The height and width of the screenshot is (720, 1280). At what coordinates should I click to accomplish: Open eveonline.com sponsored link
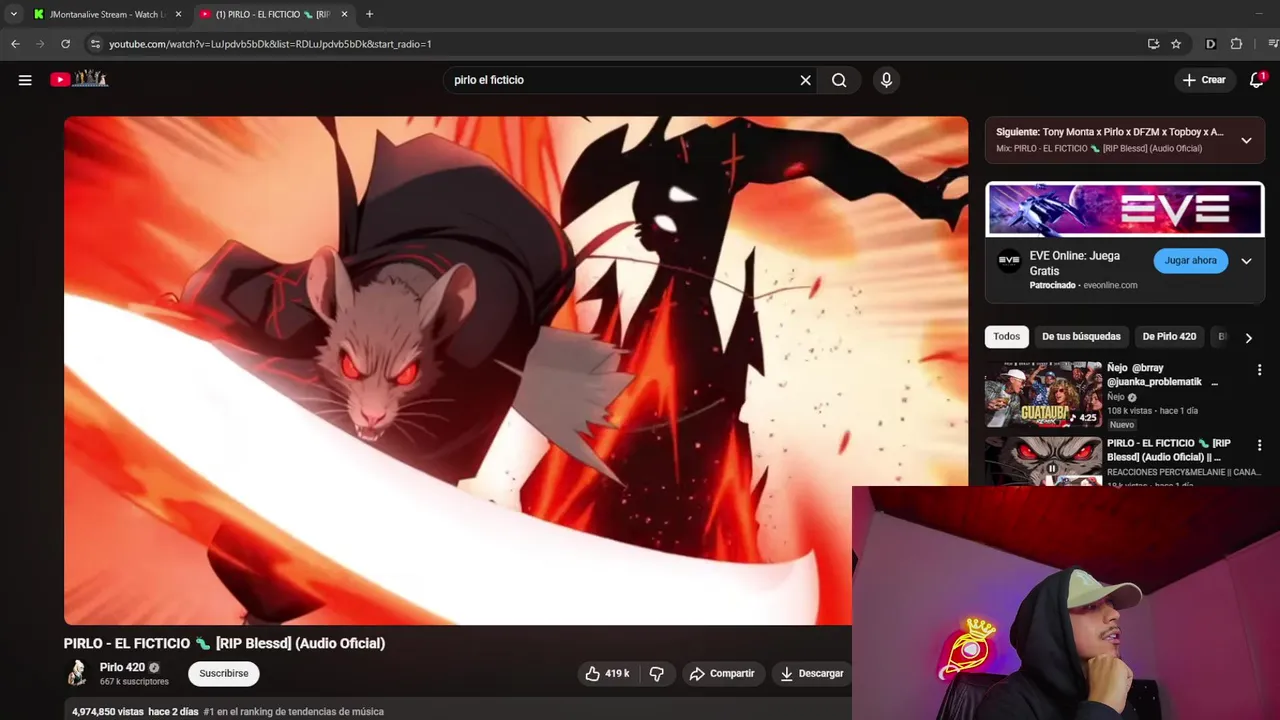click(1110, 285)
